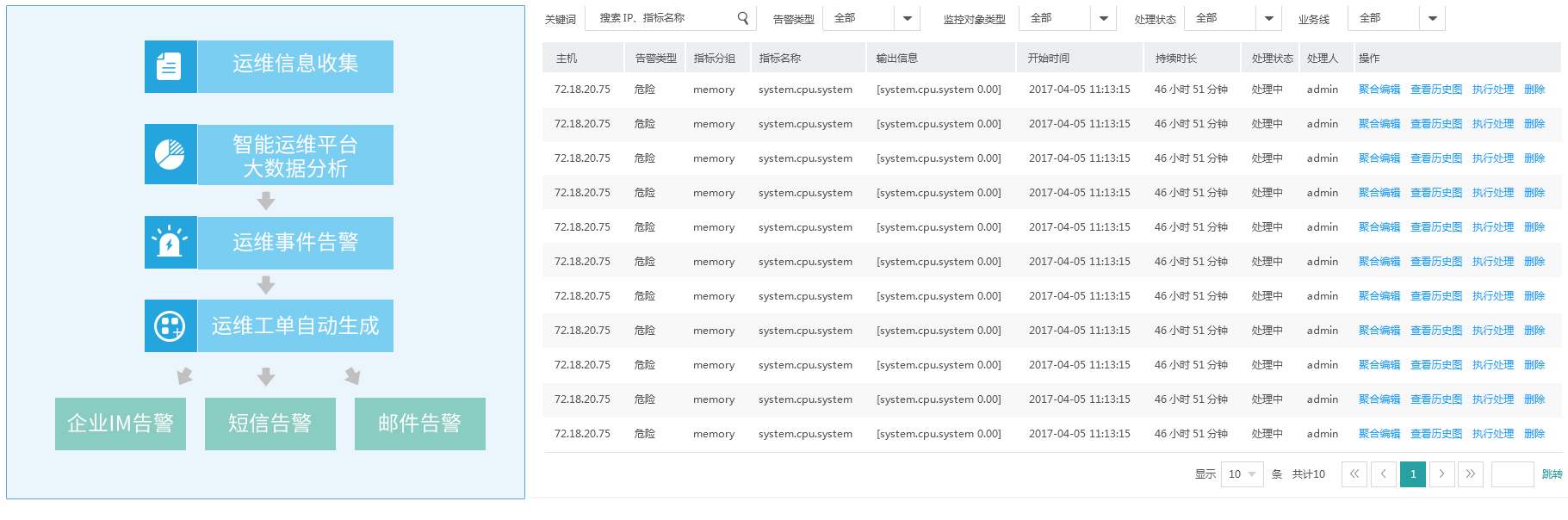This screenshot has width=1568, height=520.
Task: Expand the 处理状态 filter dropdown
Action: point(1268,18)
